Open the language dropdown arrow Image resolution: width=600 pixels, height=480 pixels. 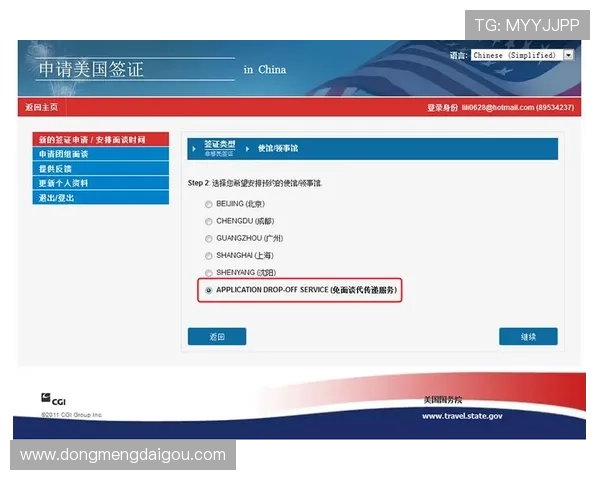click(569, 55)
